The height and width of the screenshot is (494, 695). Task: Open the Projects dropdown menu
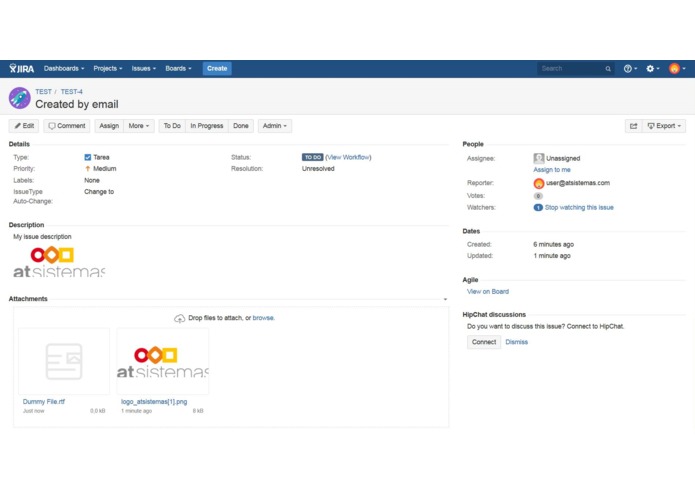click(x=108, y=69)
